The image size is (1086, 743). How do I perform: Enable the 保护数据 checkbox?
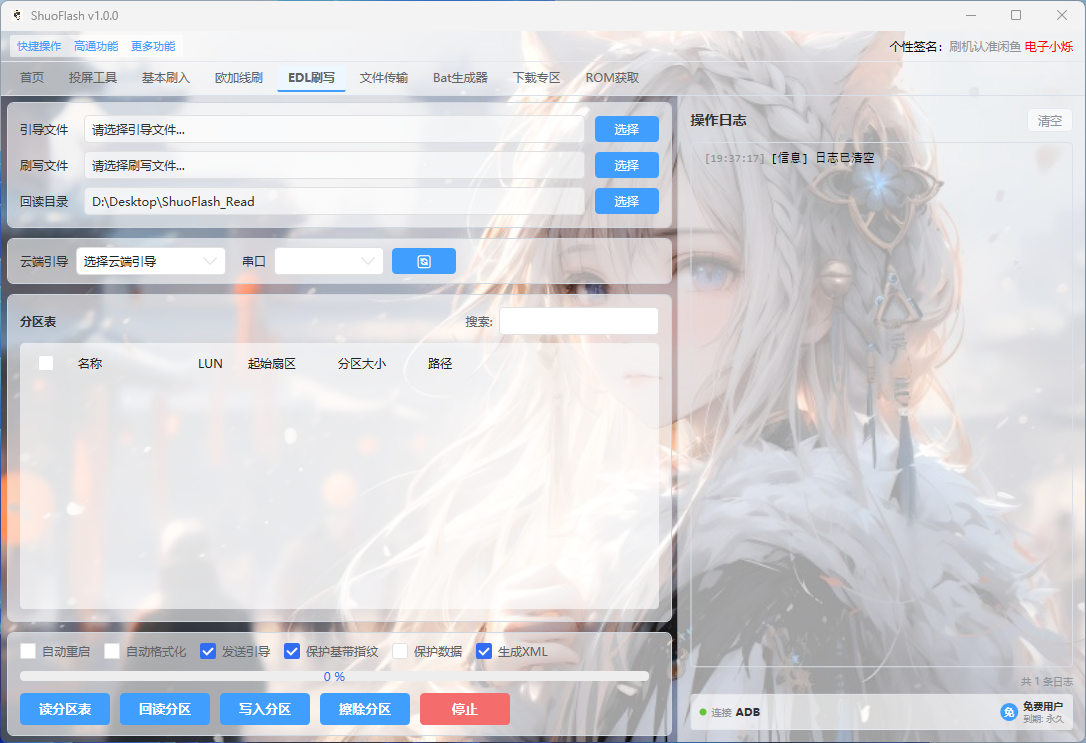coord(400,651)
